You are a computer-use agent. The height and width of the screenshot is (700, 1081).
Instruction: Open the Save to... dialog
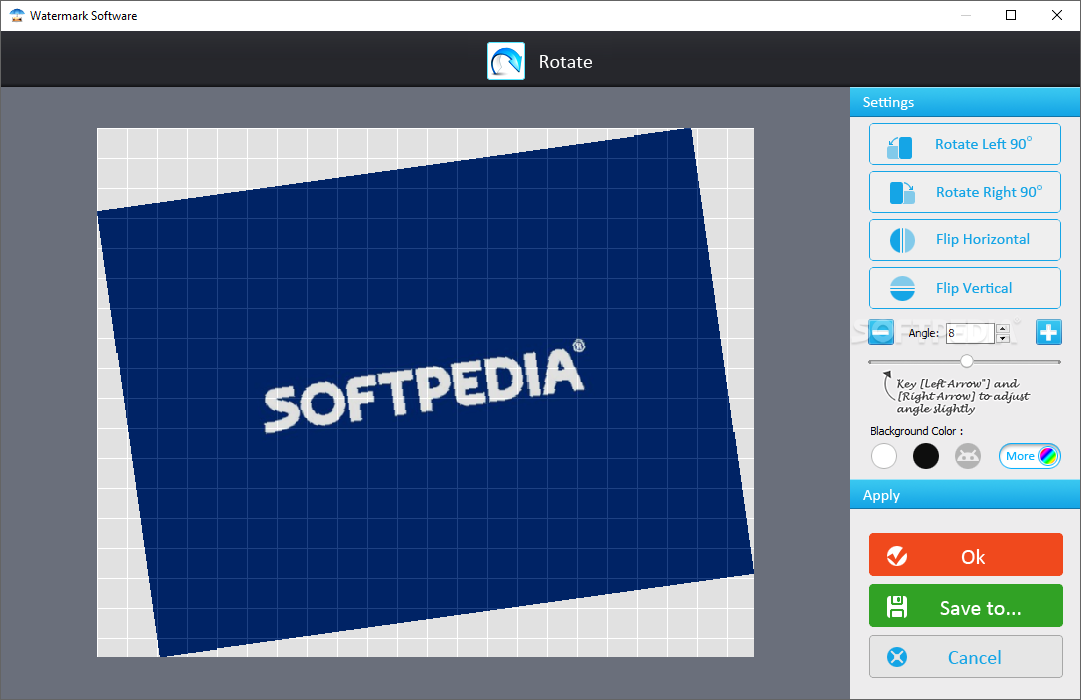pos(966,606)
